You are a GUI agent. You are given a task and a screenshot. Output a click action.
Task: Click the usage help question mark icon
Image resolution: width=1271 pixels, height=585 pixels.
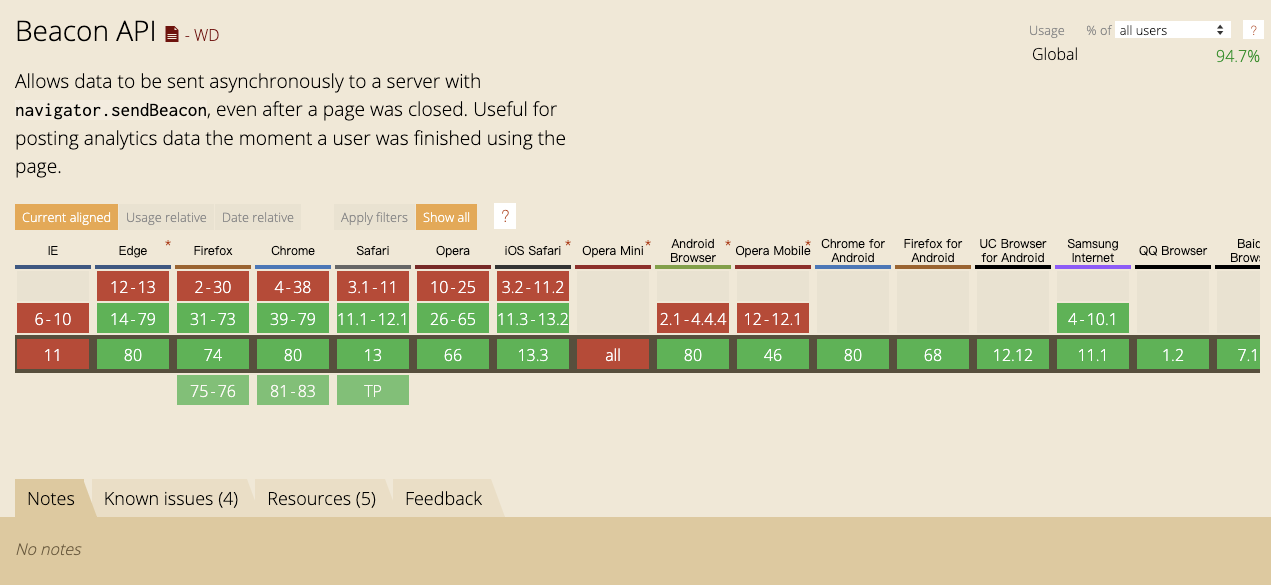click(1252, 30)
